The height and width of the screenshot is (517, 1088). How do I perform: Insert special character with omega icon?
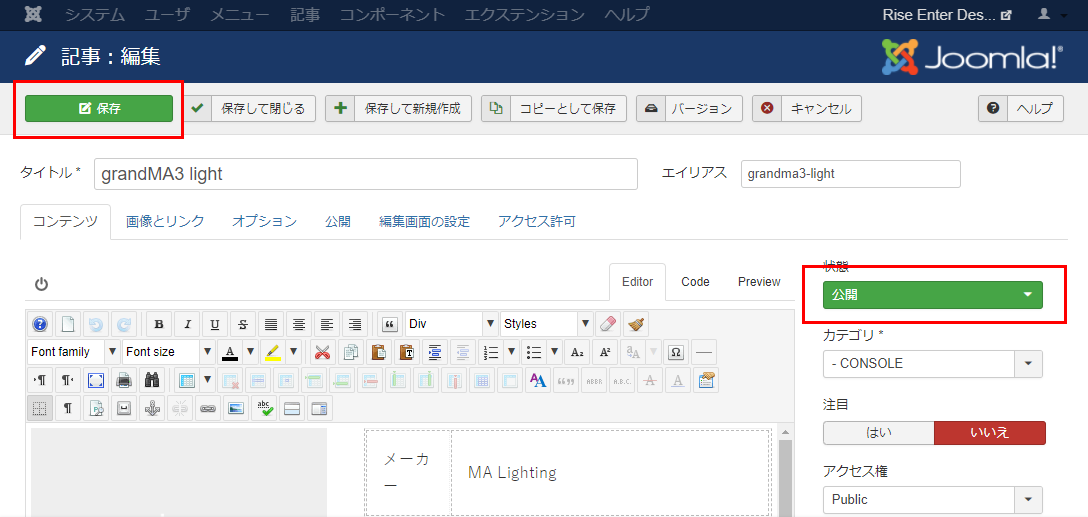(x=677, y=352)
